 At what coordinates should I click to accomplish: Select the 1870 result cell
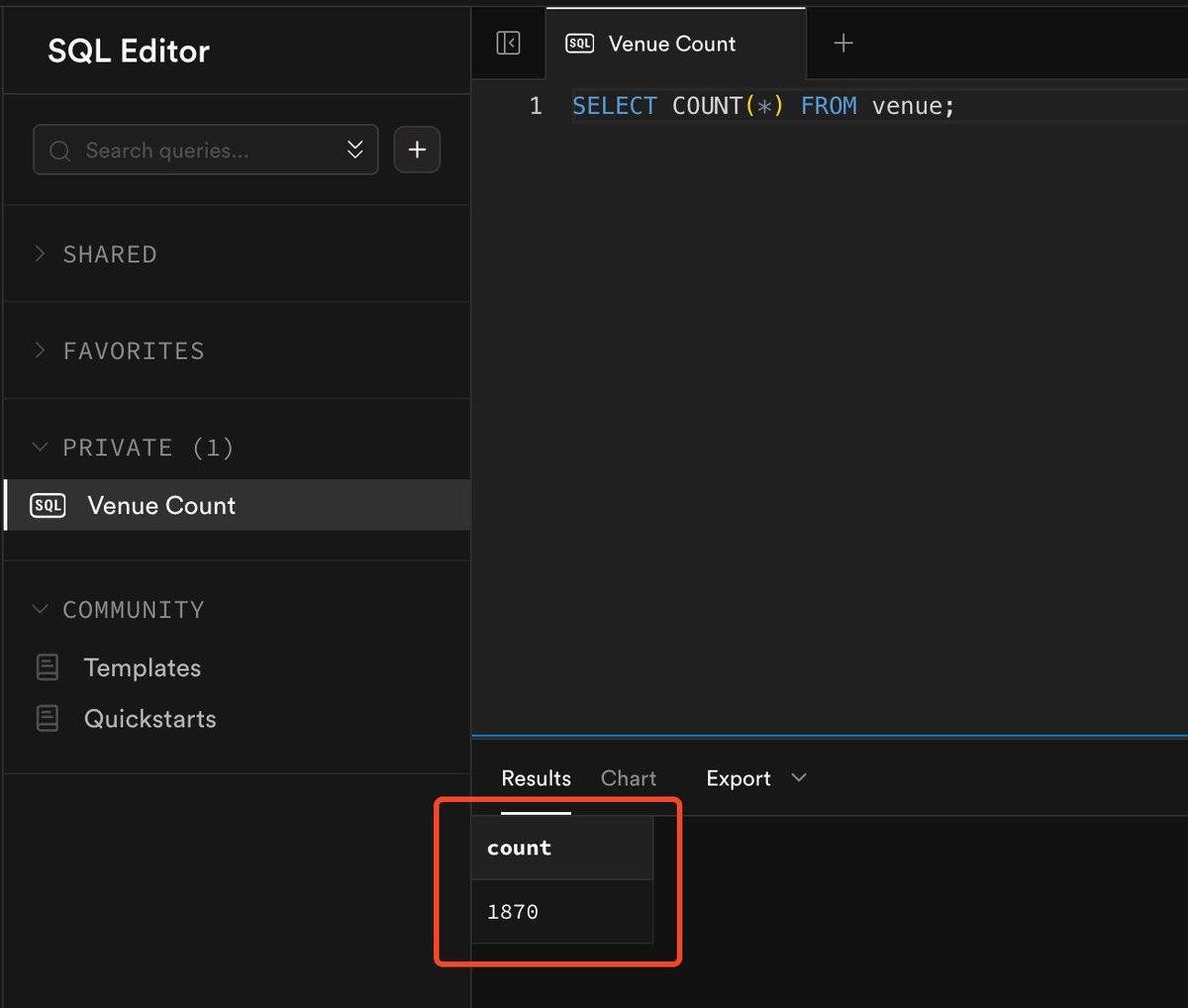pyautogui.click(x=562, y=912)
